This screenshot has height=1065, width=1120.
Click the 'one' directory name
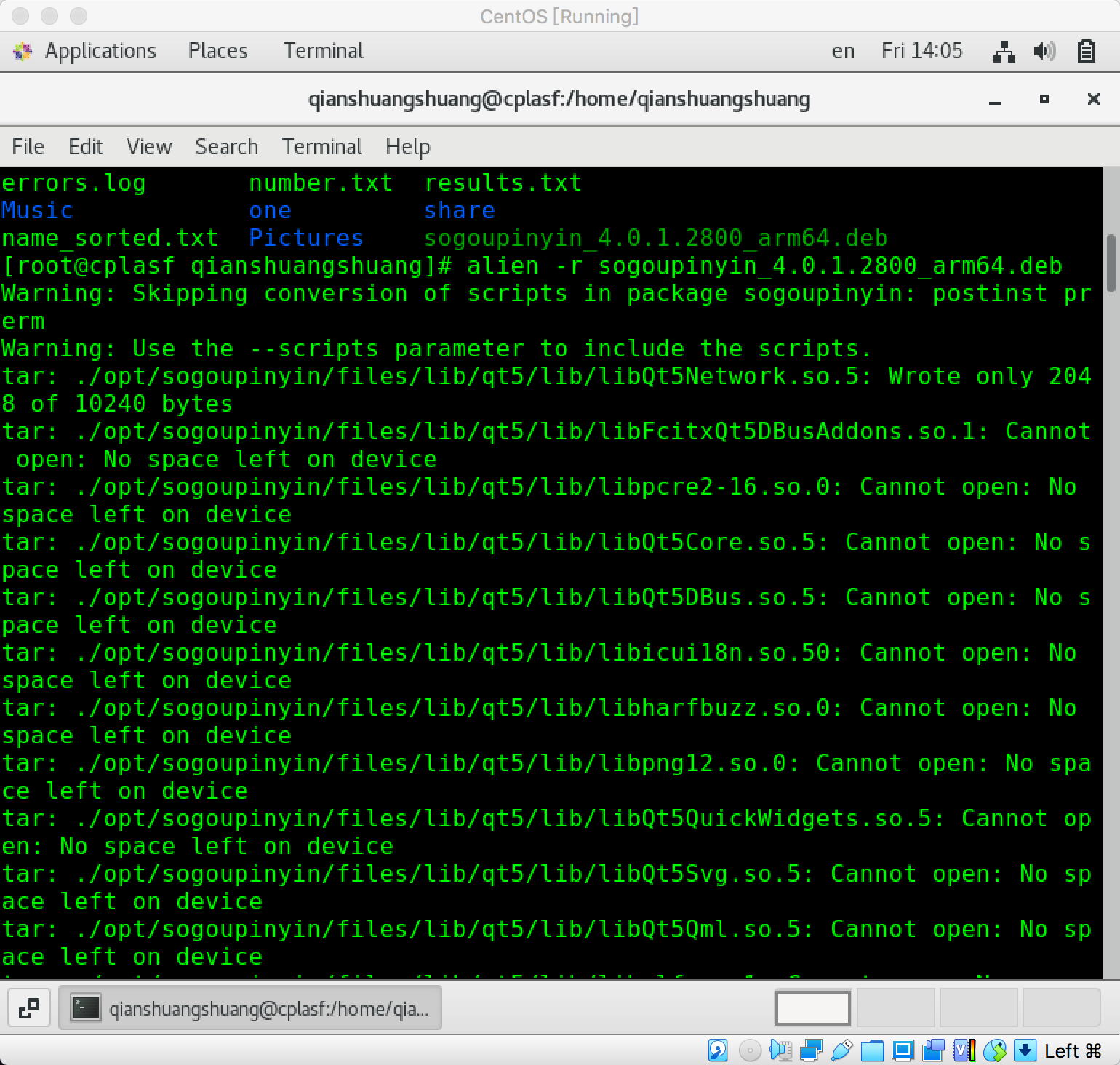pos(270,211)
